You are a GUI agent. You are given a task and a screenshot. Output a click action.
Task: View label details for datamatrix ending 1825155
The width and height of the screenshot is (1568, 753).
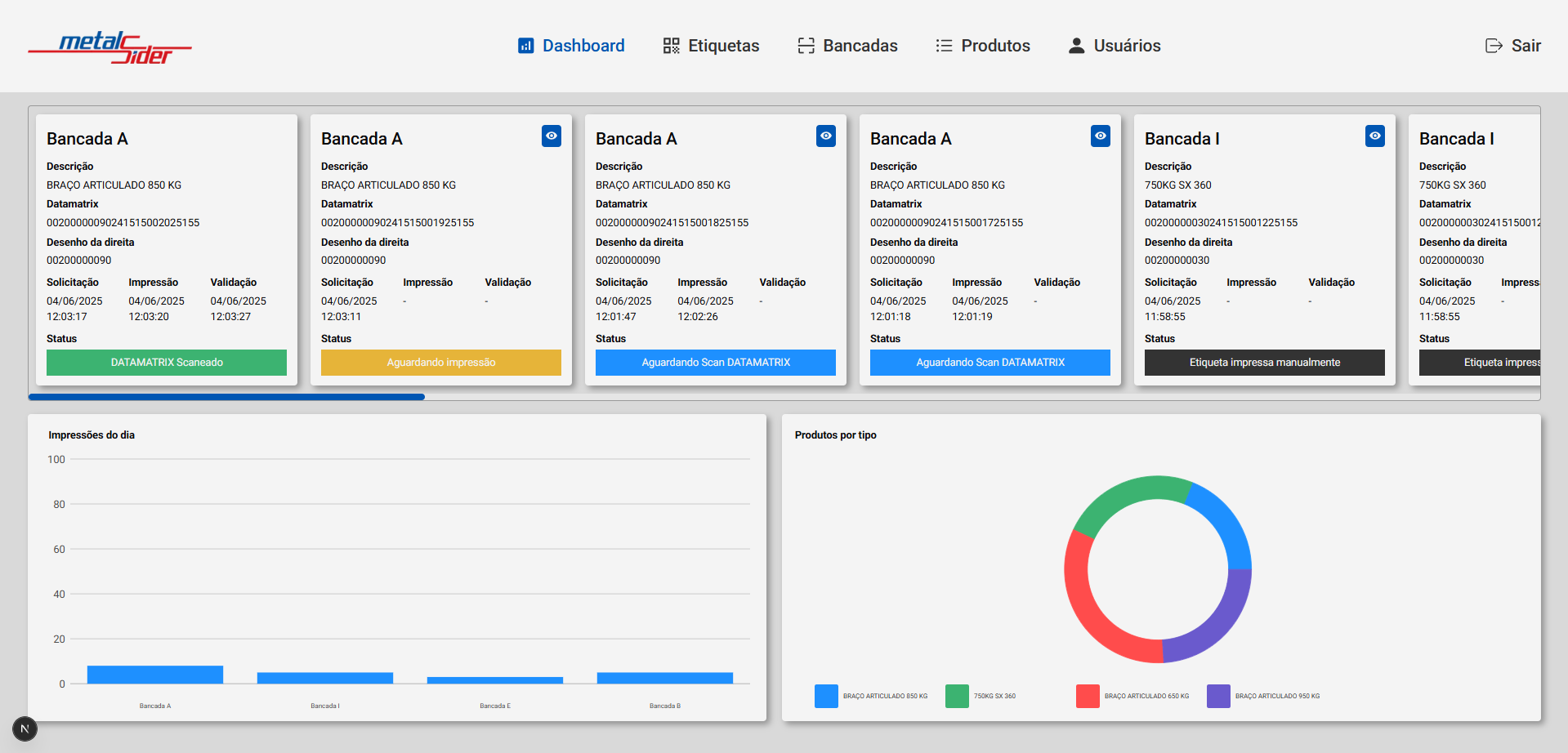pos(826,136)
